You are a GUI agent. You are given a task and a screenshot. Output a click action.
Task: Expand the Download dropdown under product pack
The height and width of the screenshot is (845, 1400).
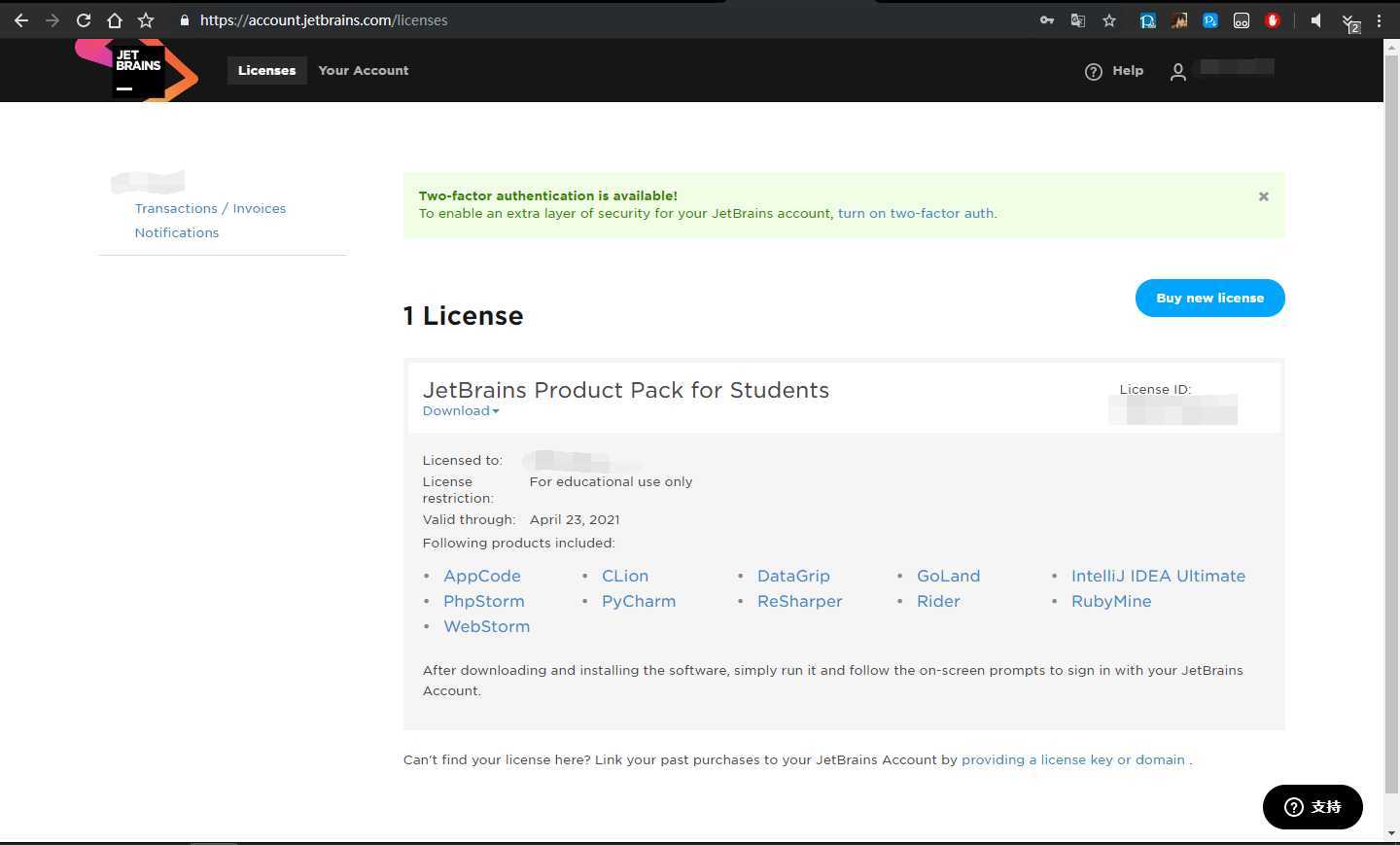(x=461, y=411)
